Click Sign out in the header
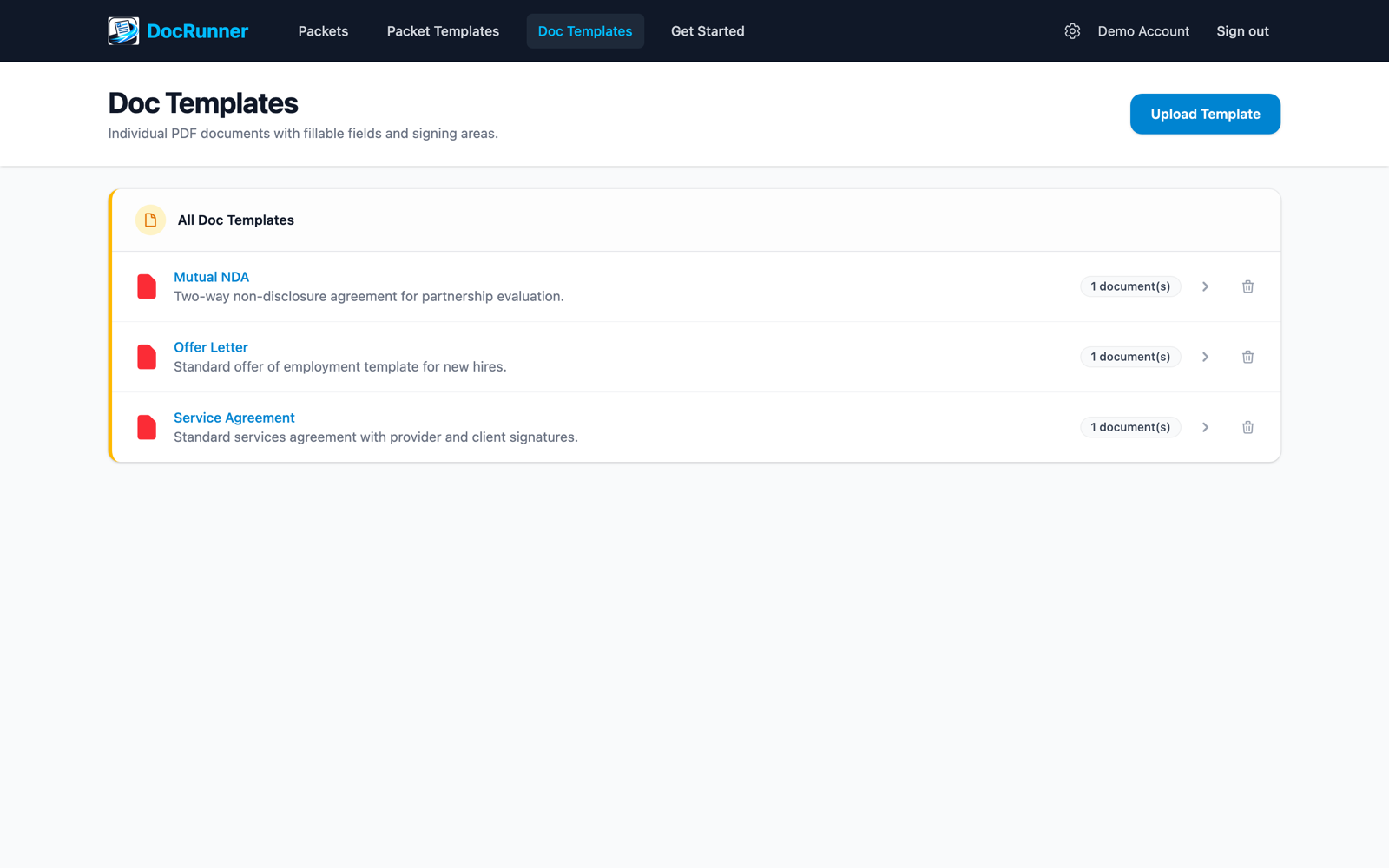The image size is (1389, 868). pyautogui.click(x=1242, y=31)
